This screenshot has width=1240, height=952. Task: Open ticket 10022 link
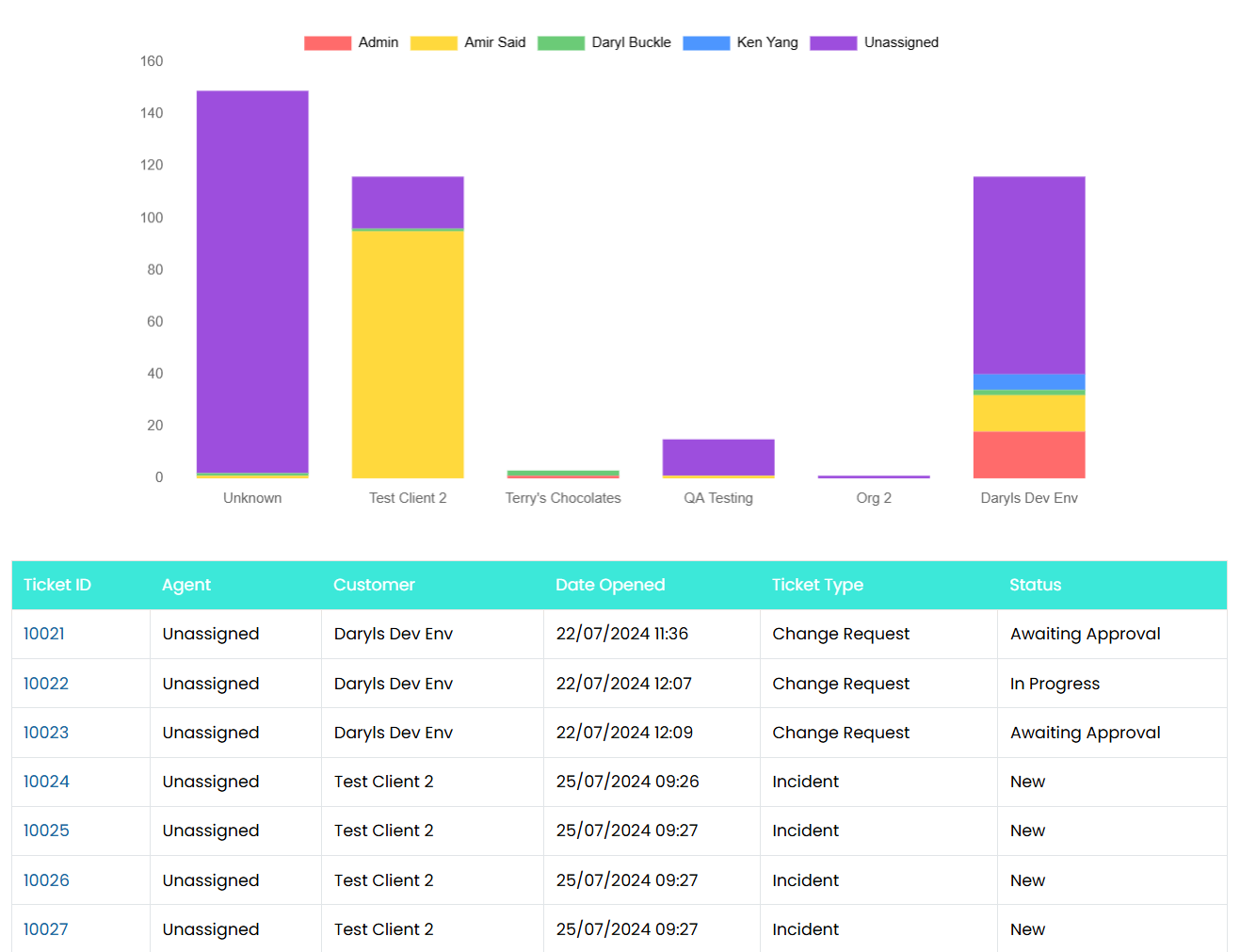tap(46, 684)
